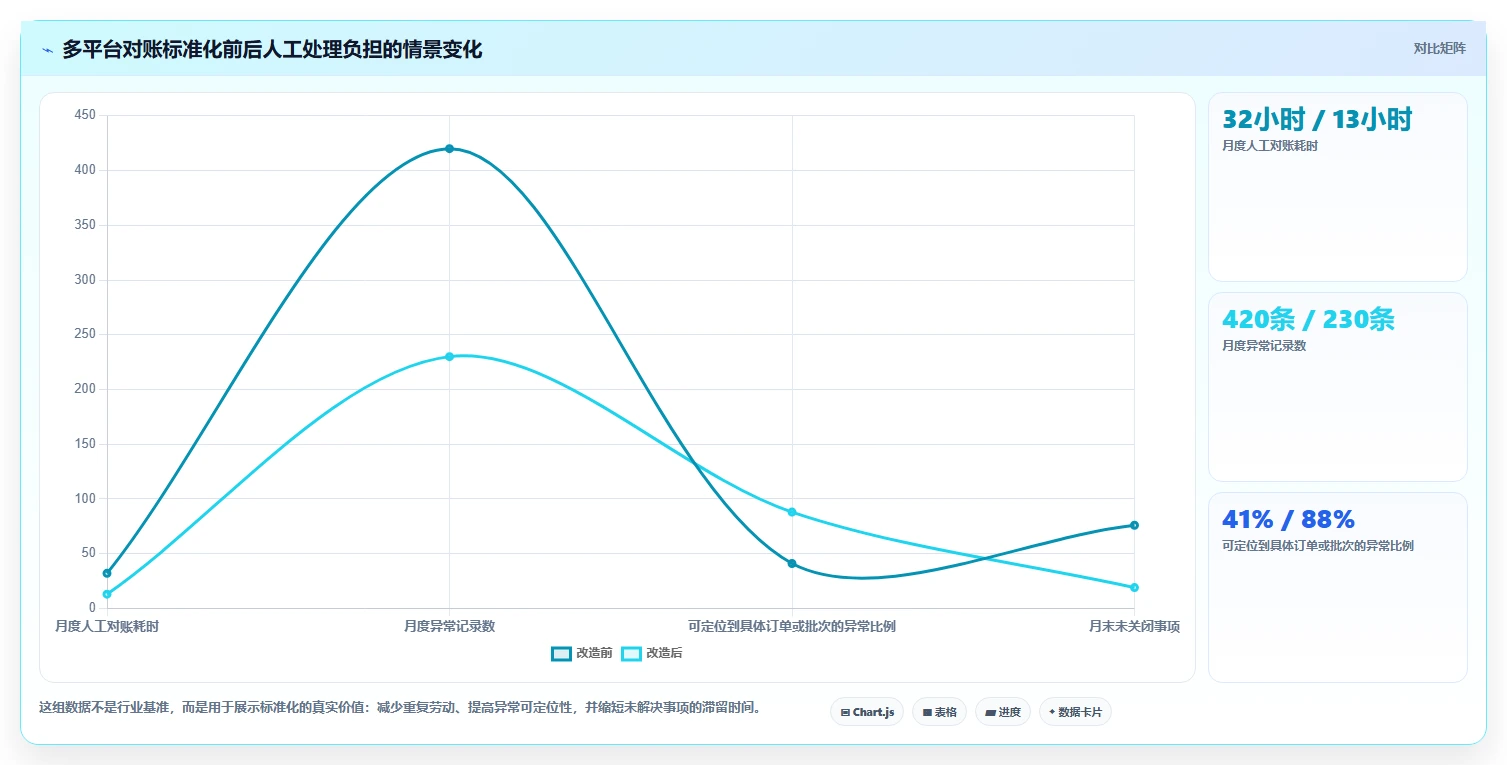Click the 32小时 / 13小时 card value
Viewport: 1507px width, 765px height.
click(1317, 120)
